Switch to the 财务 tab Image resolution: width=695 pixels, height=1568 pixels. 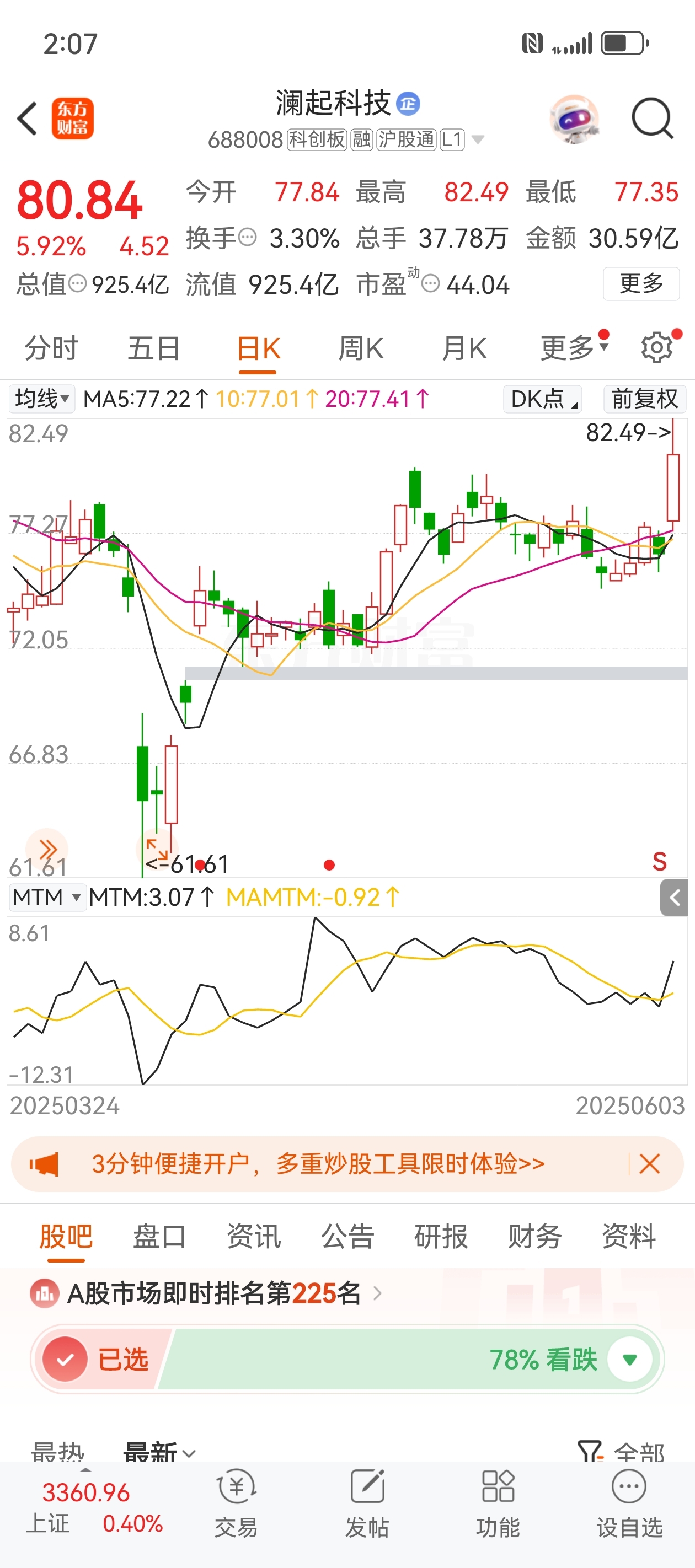(535, 1237)
